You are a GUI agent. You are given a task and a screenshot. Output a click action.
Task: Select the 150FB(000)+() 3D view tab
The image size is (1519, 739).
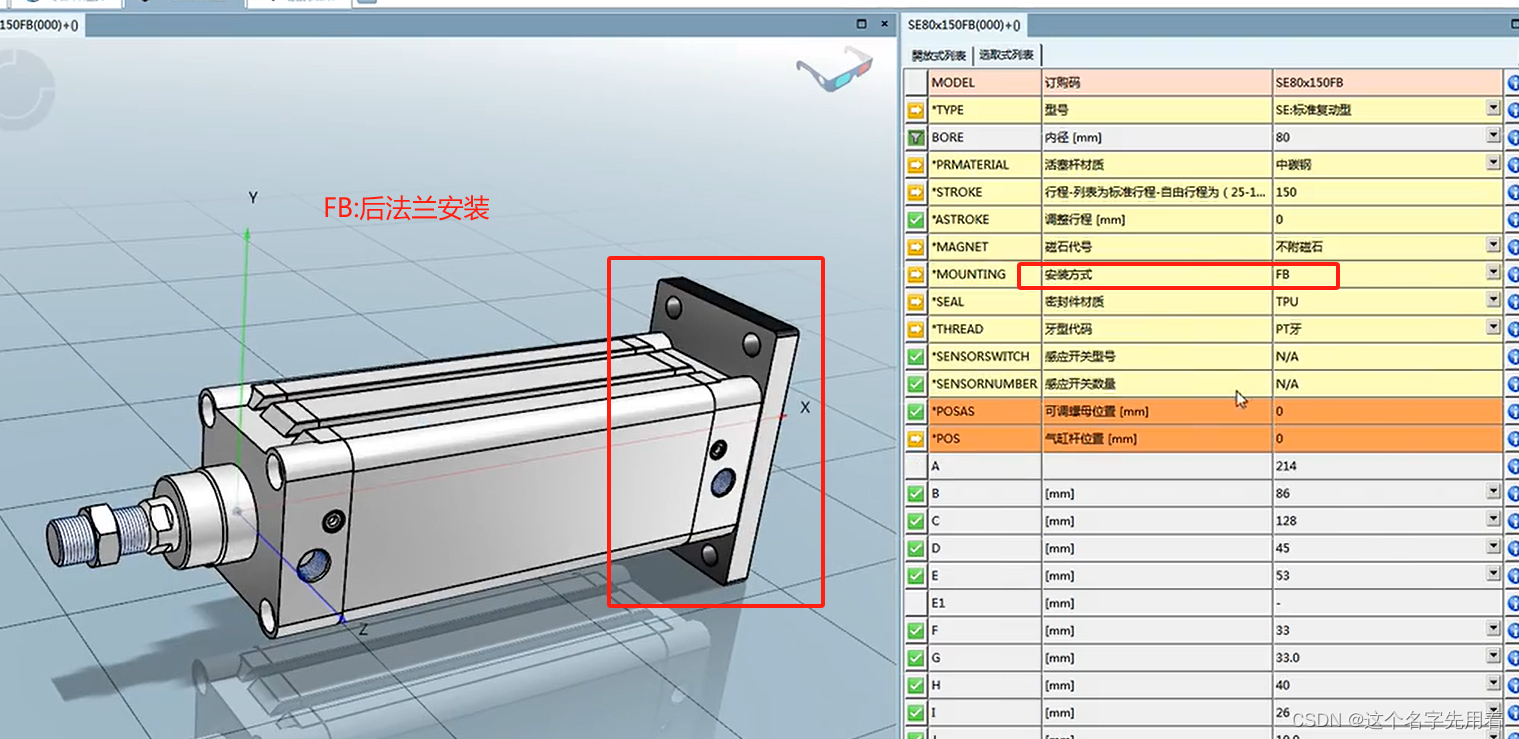pos(40,24)
